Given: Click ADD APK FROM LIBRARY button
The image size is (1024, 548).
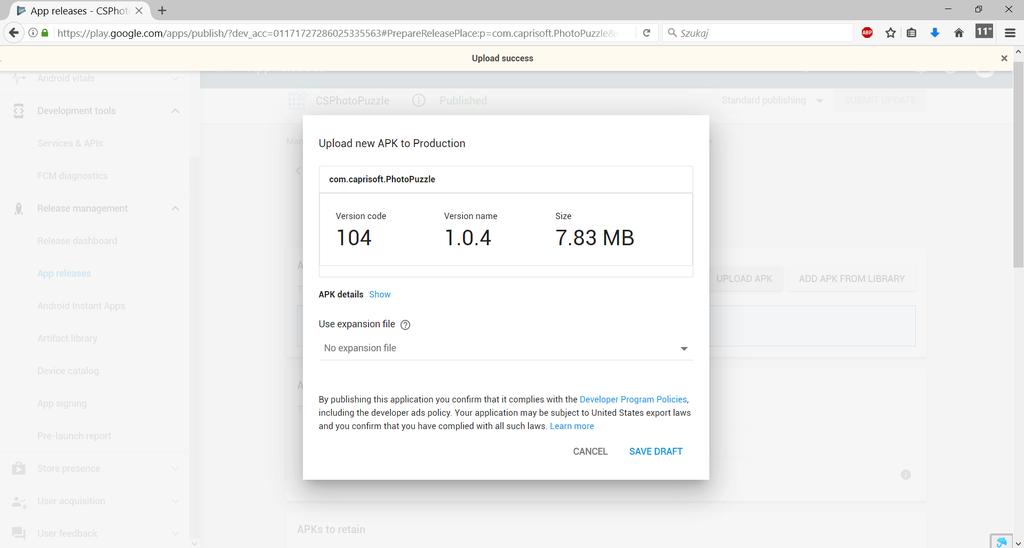Looking at the screenshot, I should [x=852, y=279].
